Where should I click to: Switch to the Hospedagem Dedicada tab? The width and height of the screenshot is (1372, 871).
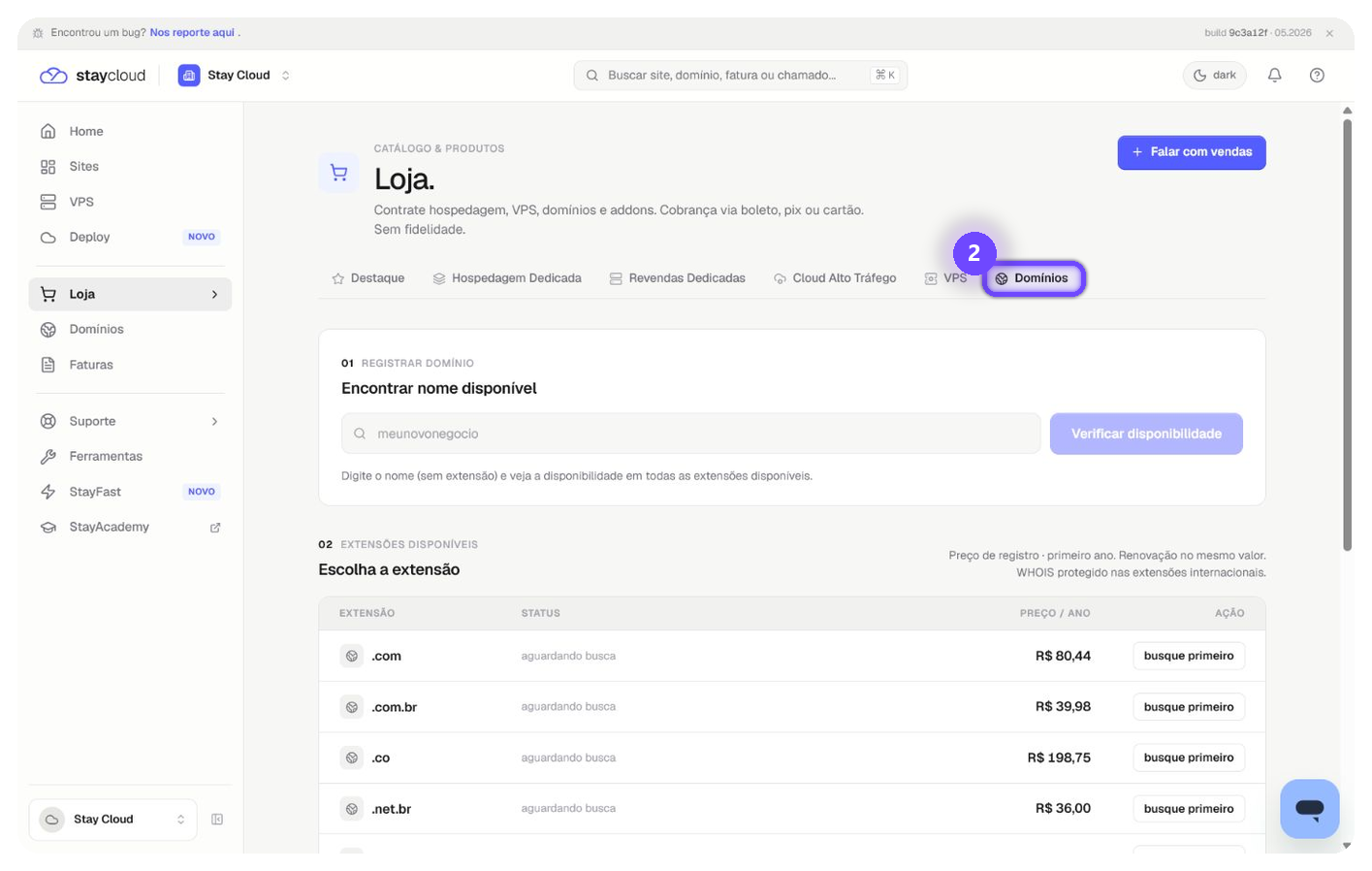[x=507, y=278]
